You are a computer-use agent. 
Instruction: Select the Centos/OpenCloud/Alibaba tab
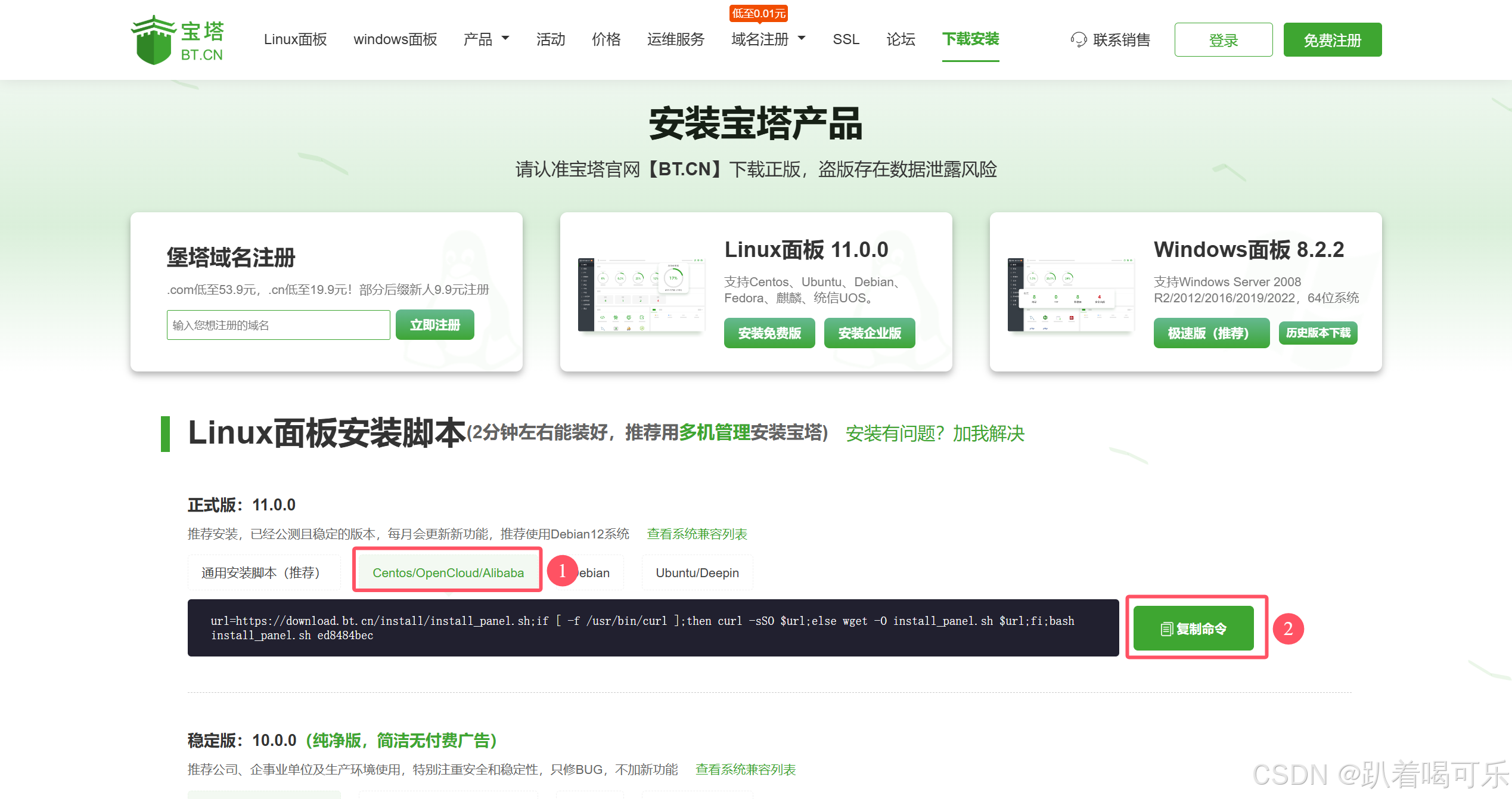pyautogui.click(x=448, y=572)
